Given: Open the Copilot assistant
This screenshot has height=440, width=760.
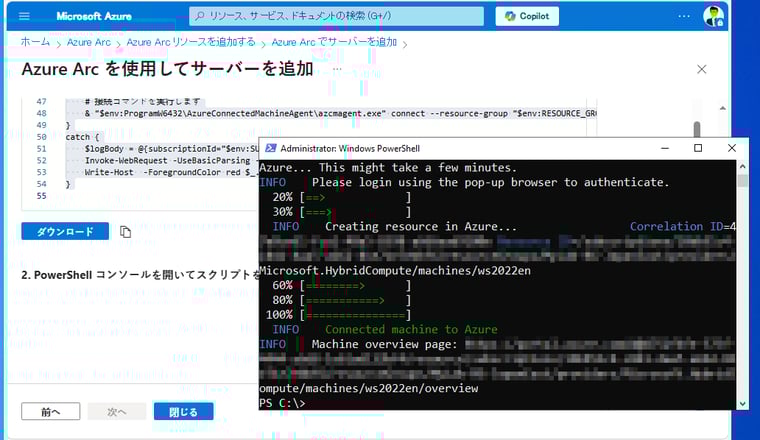Looking at the screenshot, I should (527, 16).
